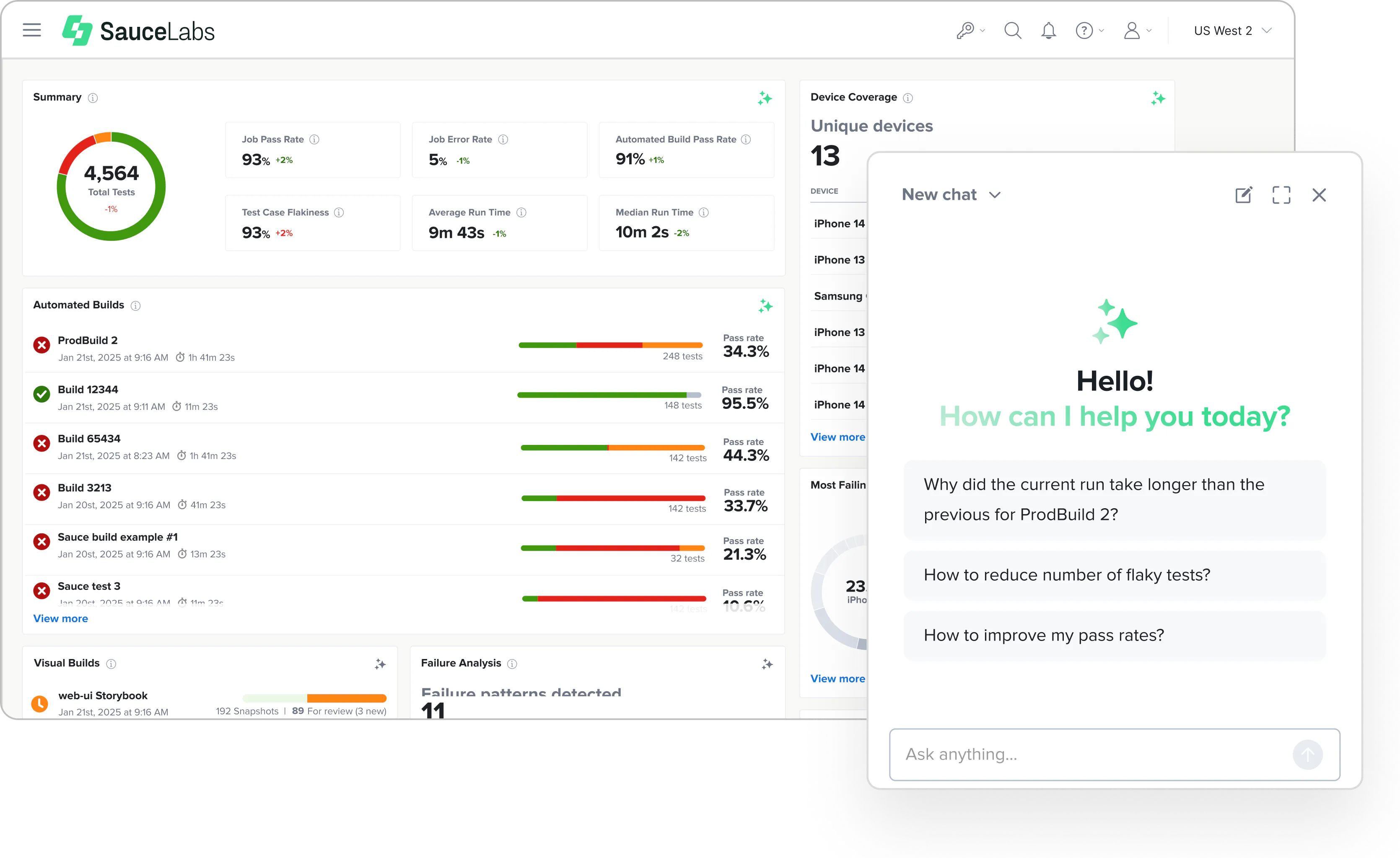Click the Job Error Rate info icon
Viewport: 1400px width, 858px height.
pyautogui.click(x=503, y=139)
